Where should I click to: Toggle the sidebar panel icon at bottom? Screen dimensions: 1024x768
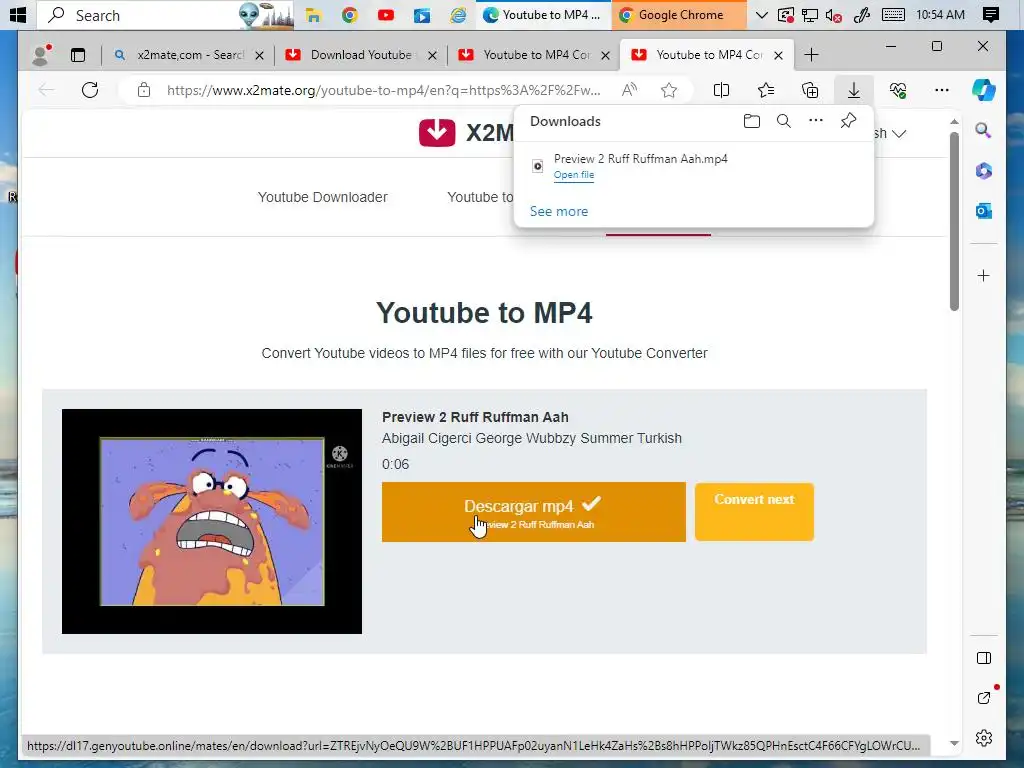tap(984, 658)
